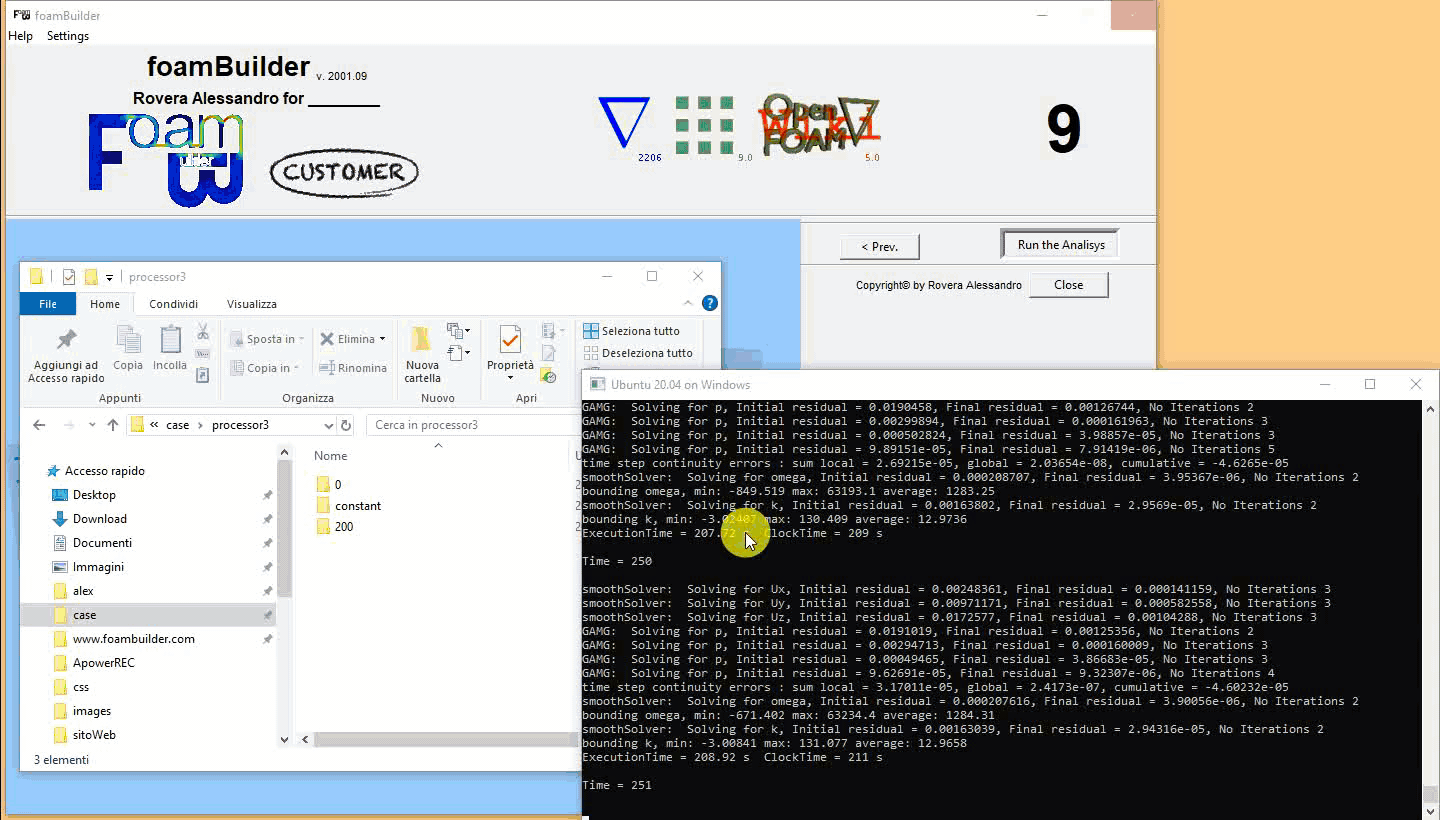The height and width of the screenshot is (820, 1440).
Task: Click the Edit icon in Apri group
Action: 548,353
